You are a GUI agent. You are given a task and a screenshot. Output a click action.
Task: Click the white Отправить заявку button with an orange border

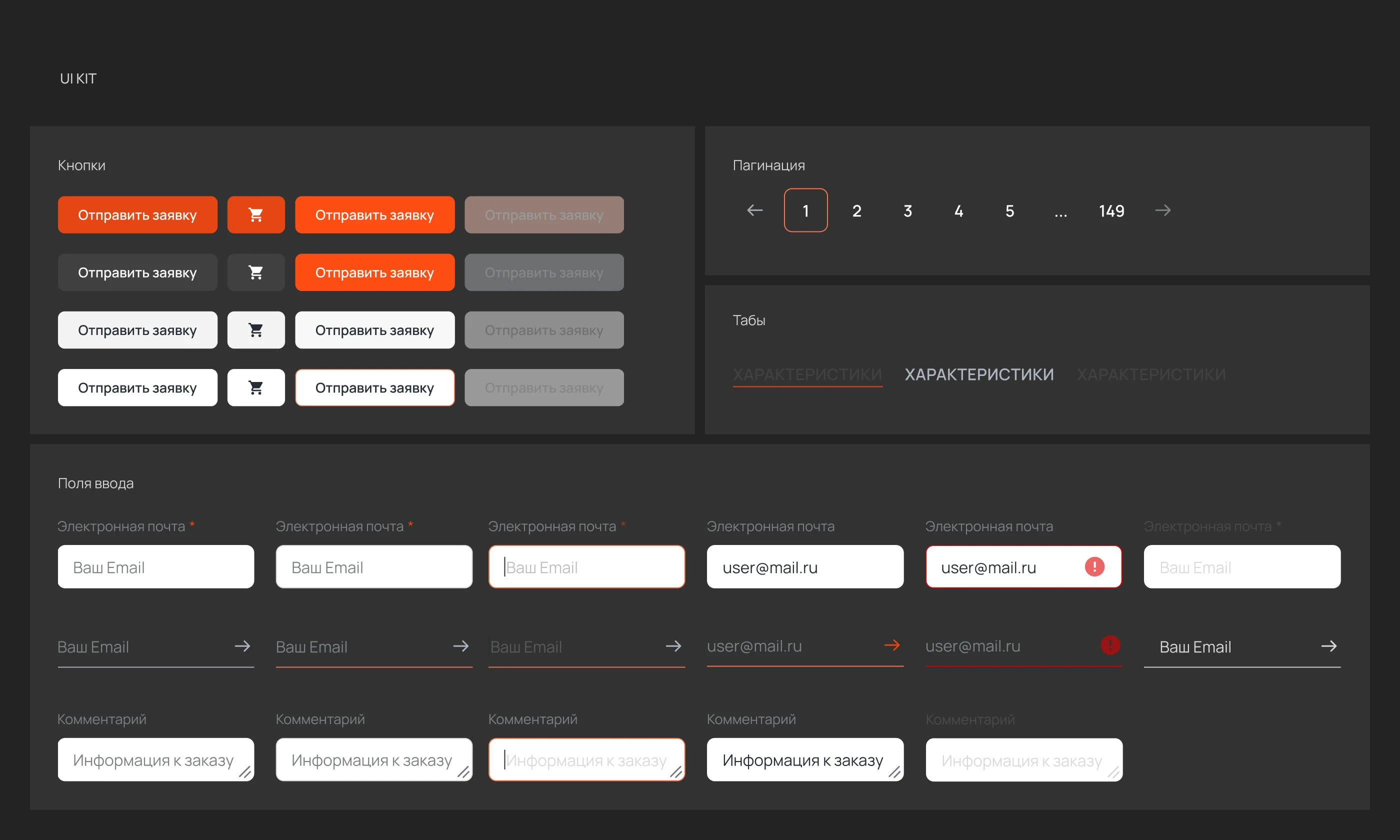[x=374, y=387]
